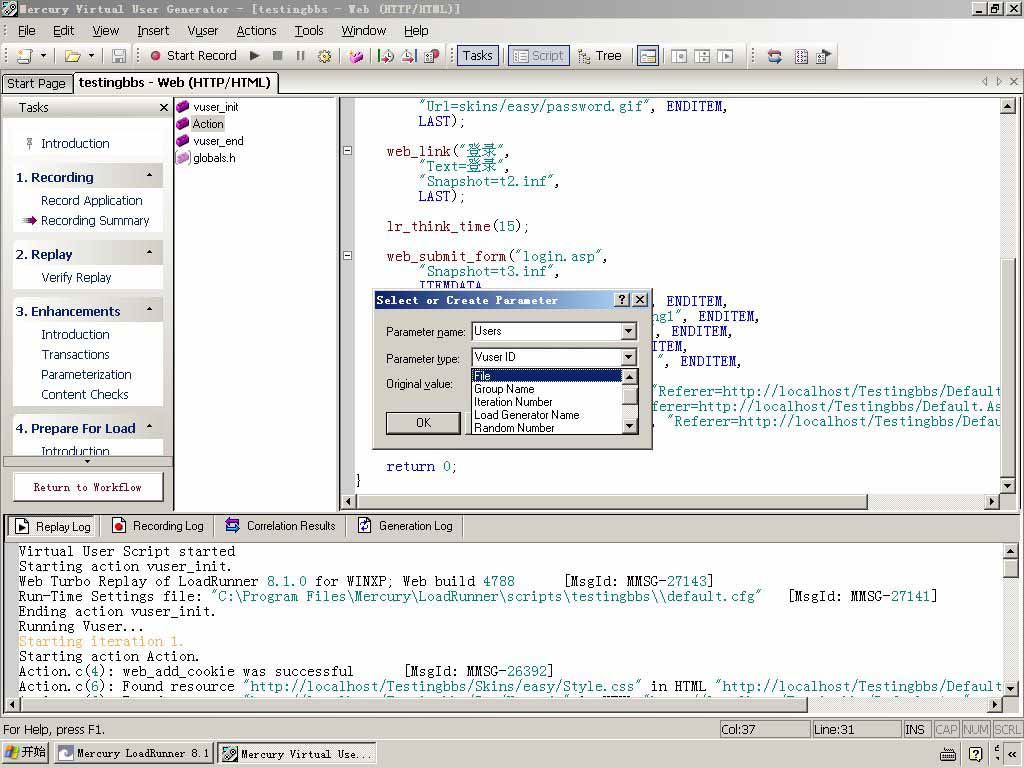Image resolution: width=1024 pixels, height=768 pixels.
Task: Click the Open folder icon in toolbar
Action: 72,56
